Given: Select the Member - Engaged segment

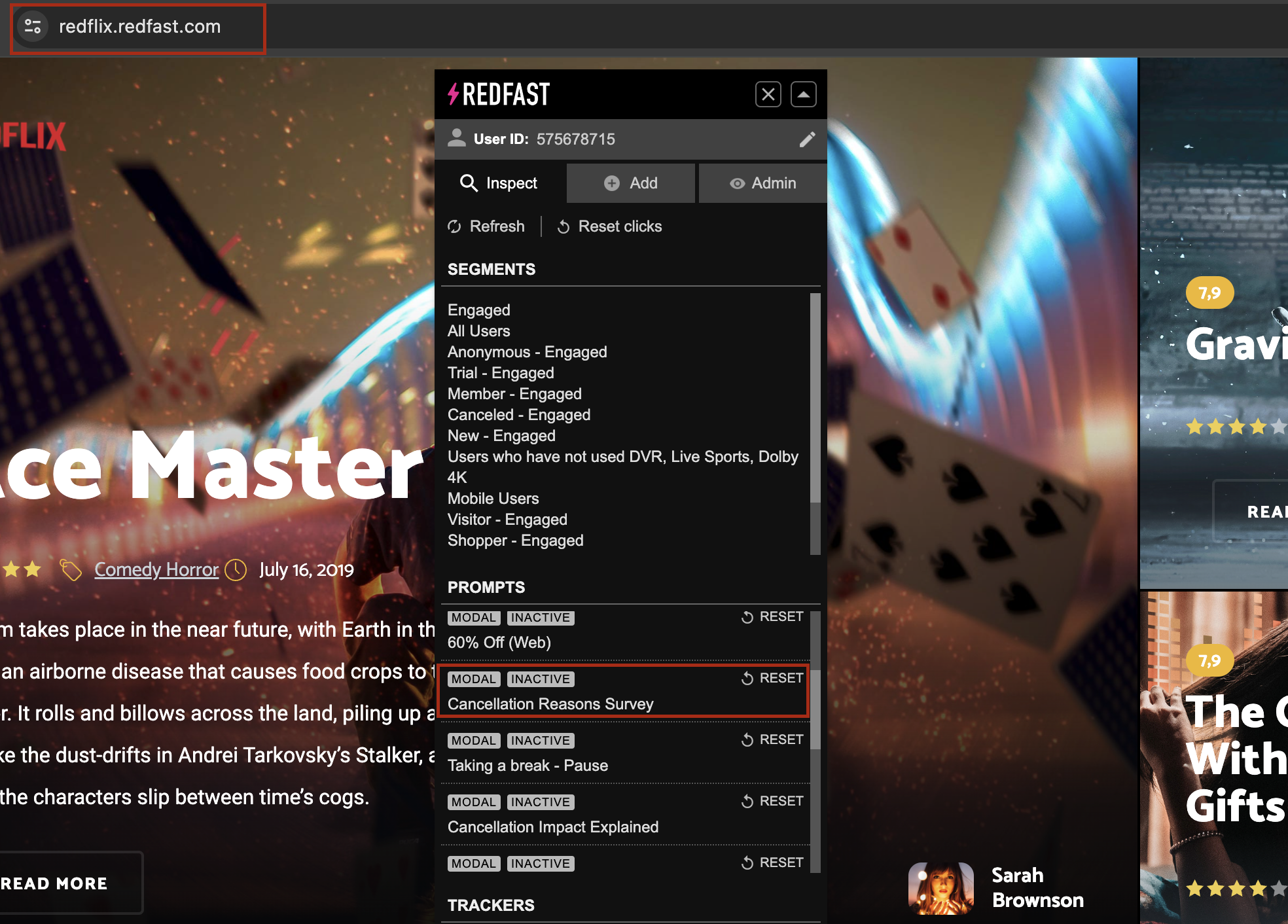Looking at the screenshot, I should [514, 394].
